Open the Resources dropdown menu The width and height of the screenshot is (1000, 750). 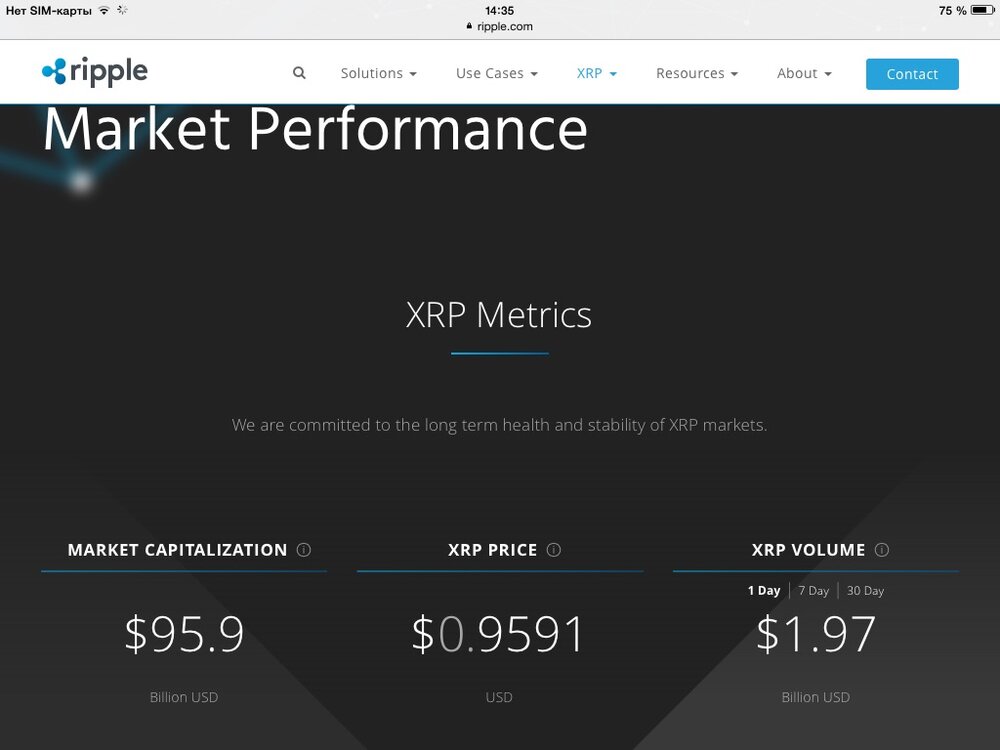(x=696, y=73)
